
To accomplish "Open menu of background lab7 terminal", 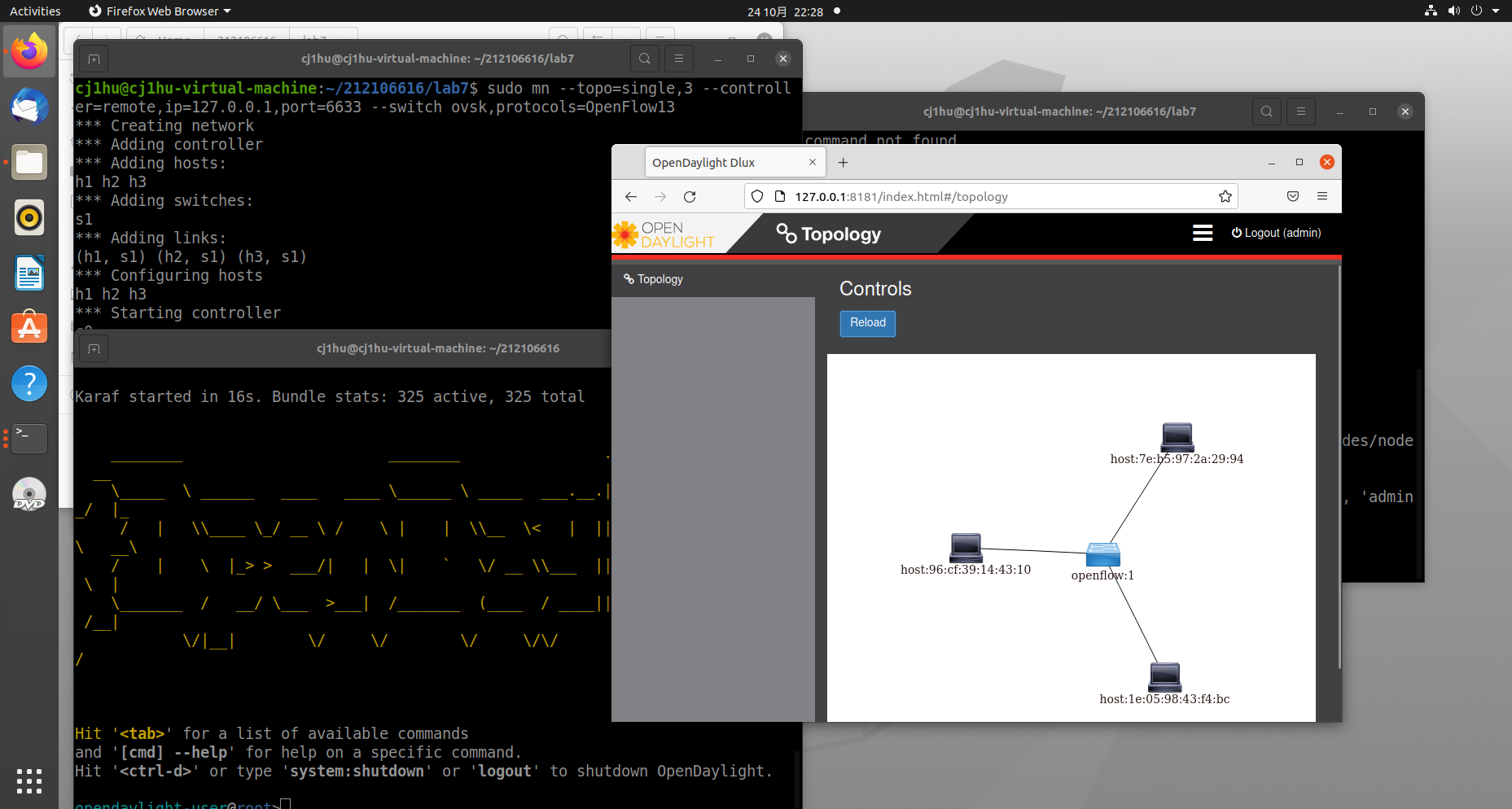I will tap(1301, 112).
